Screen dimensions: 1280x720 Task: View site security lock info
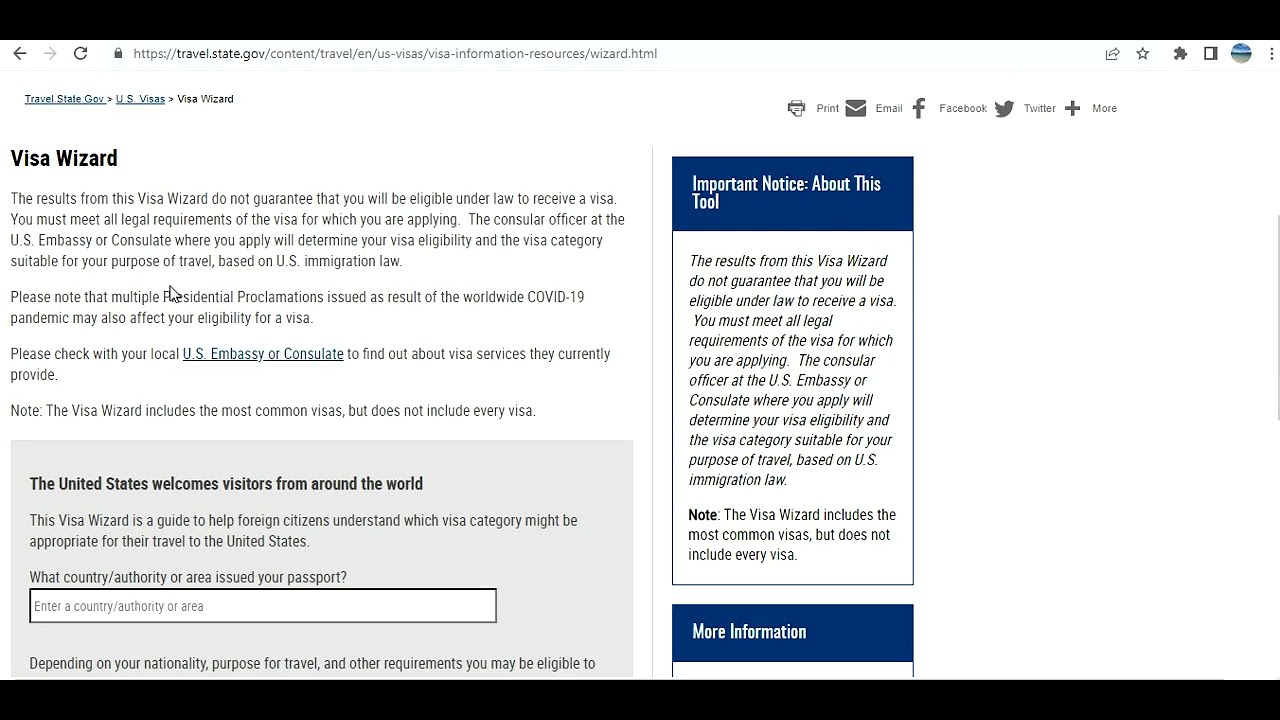118,54
